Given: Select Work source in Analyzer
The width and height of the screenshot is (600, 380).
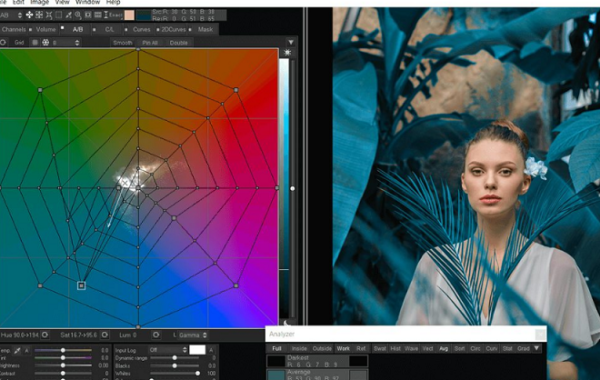Looking at the screenshot, I should pos(343,349).
